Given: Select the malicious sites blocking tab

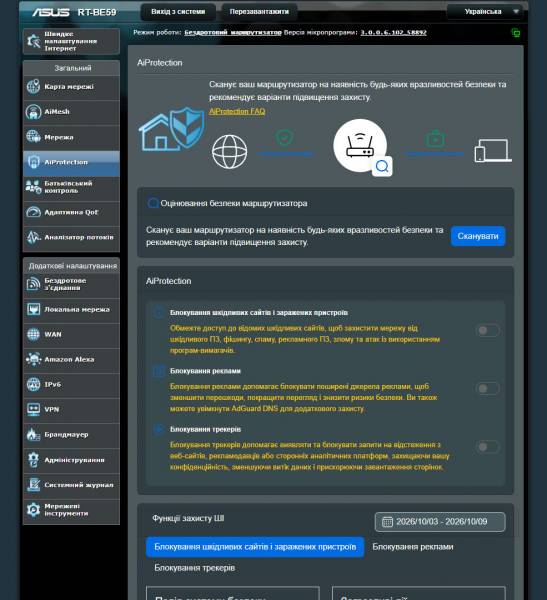Looking at the screenshot, I should [255, 547].
